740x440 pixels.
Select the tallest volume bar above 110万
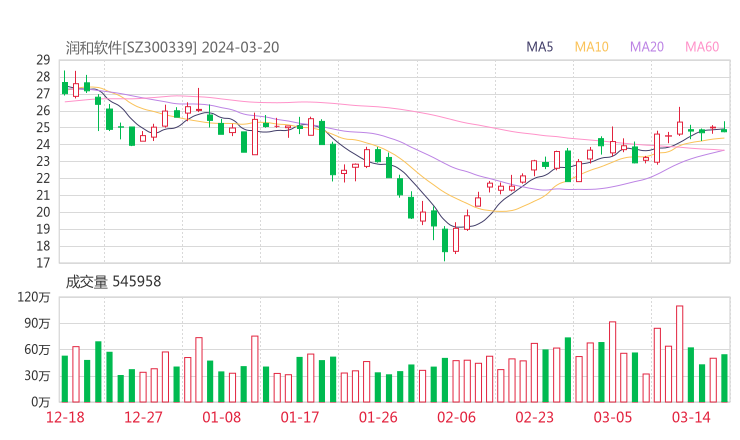tap(680, 354)
